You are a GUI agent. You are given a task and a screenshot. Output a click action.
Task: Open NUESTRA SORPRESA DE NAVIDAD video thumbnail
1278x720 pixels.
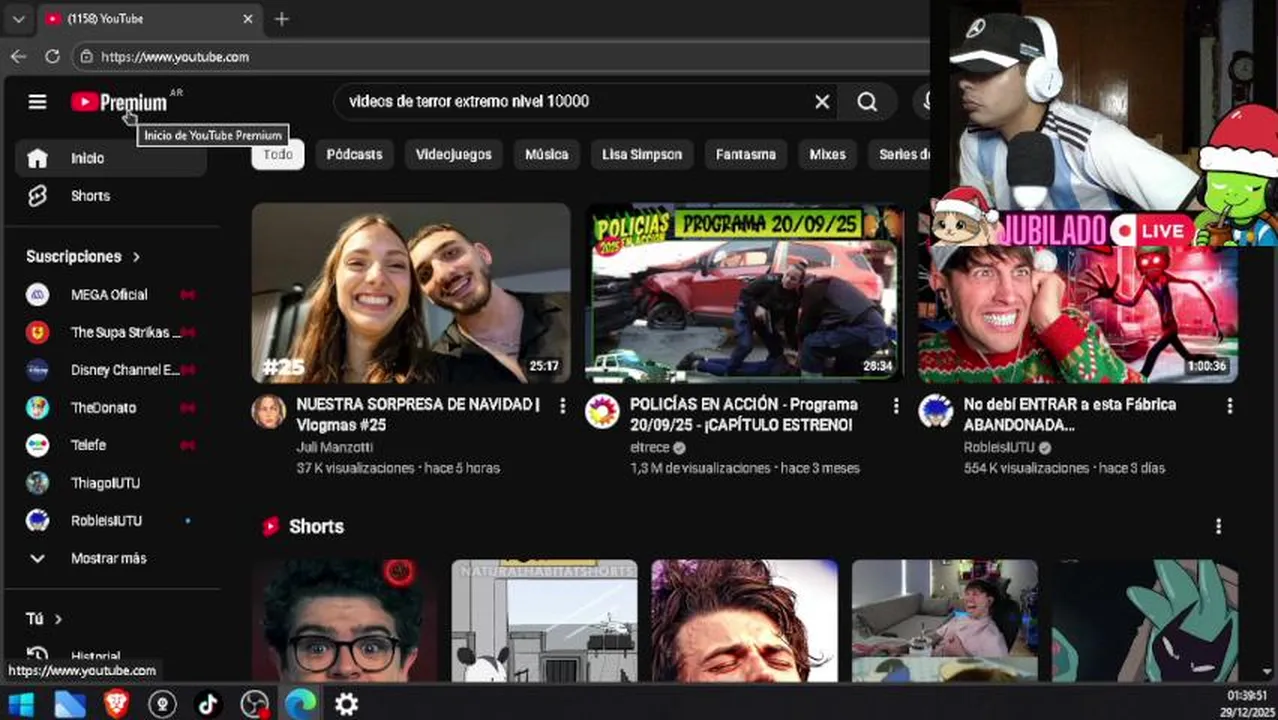coord(411,293)
